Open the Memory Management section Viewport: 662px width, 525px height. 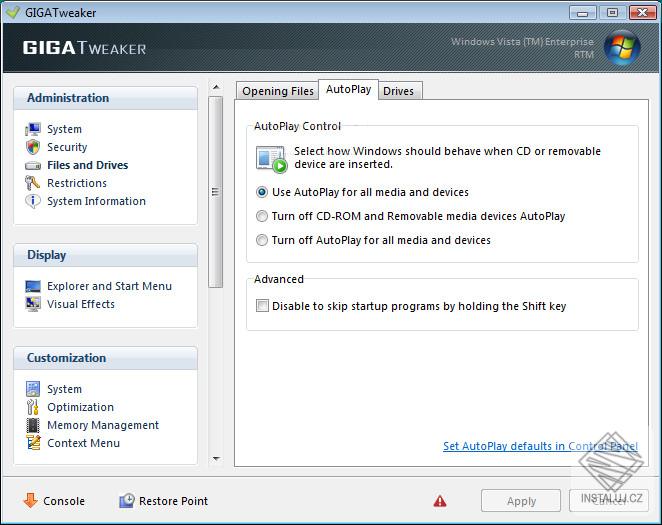(103, 425)
